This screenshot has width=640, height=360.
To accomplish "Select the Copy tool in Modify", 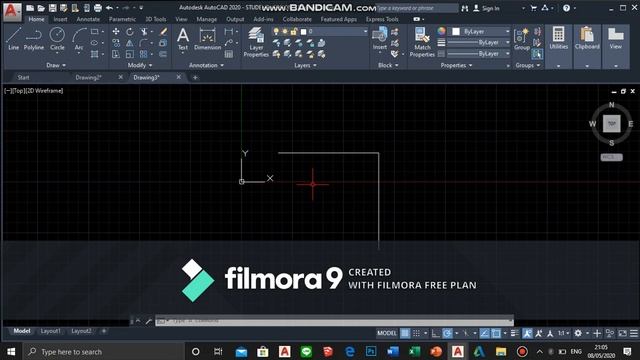I will [116, 42].
